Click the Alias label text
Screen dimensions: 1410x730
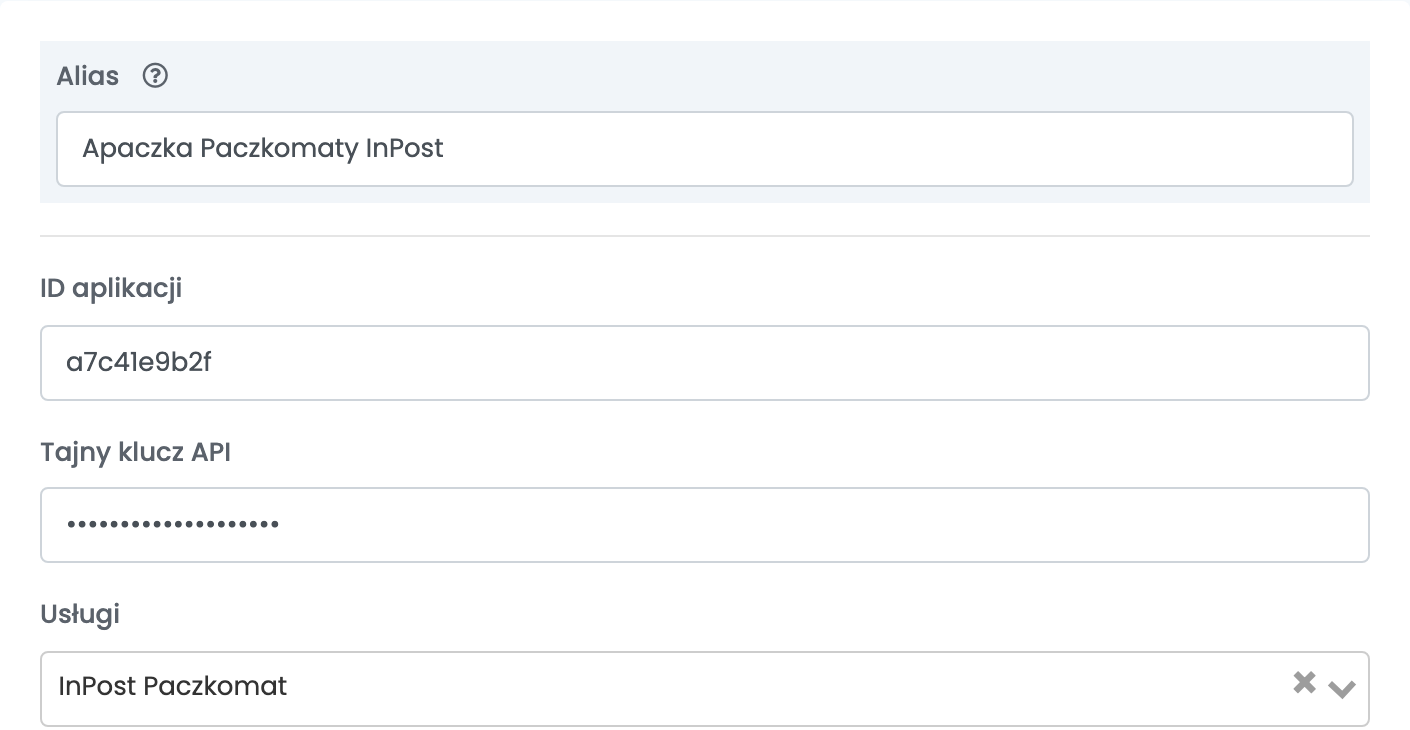coord(88,76)
